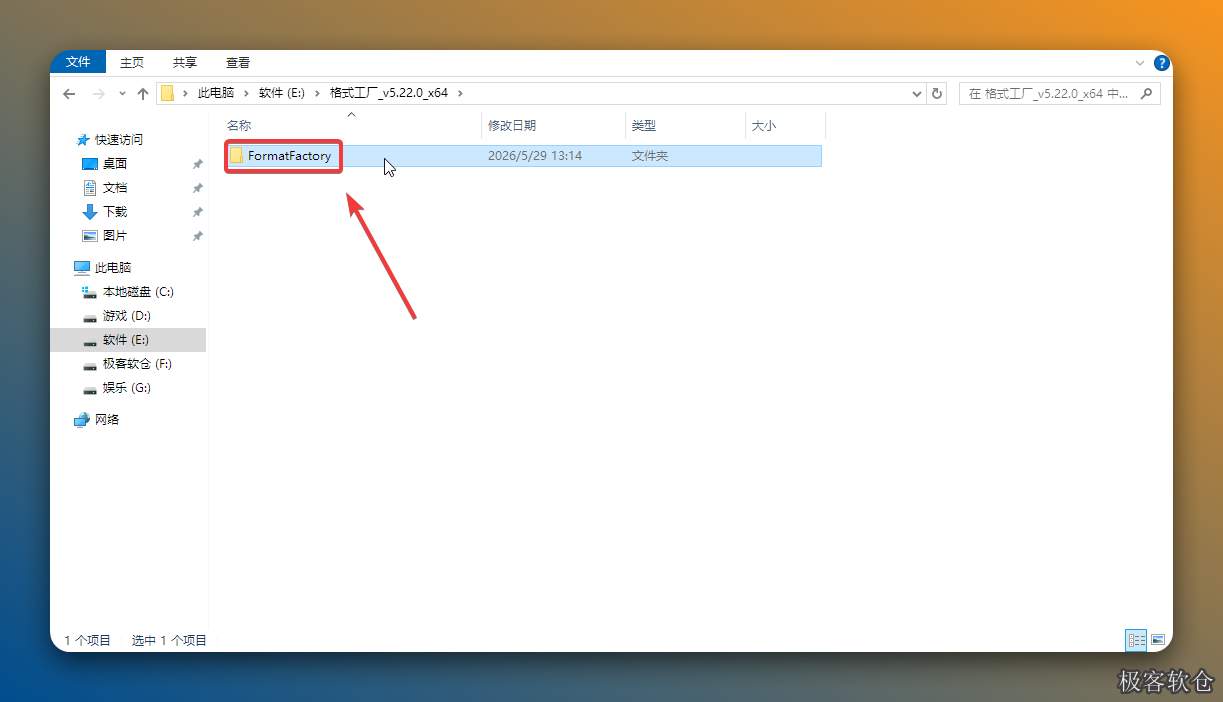Click the 1 个项目 status text
Viewport: 1223px width, 702px height.
tap(88, 640)
